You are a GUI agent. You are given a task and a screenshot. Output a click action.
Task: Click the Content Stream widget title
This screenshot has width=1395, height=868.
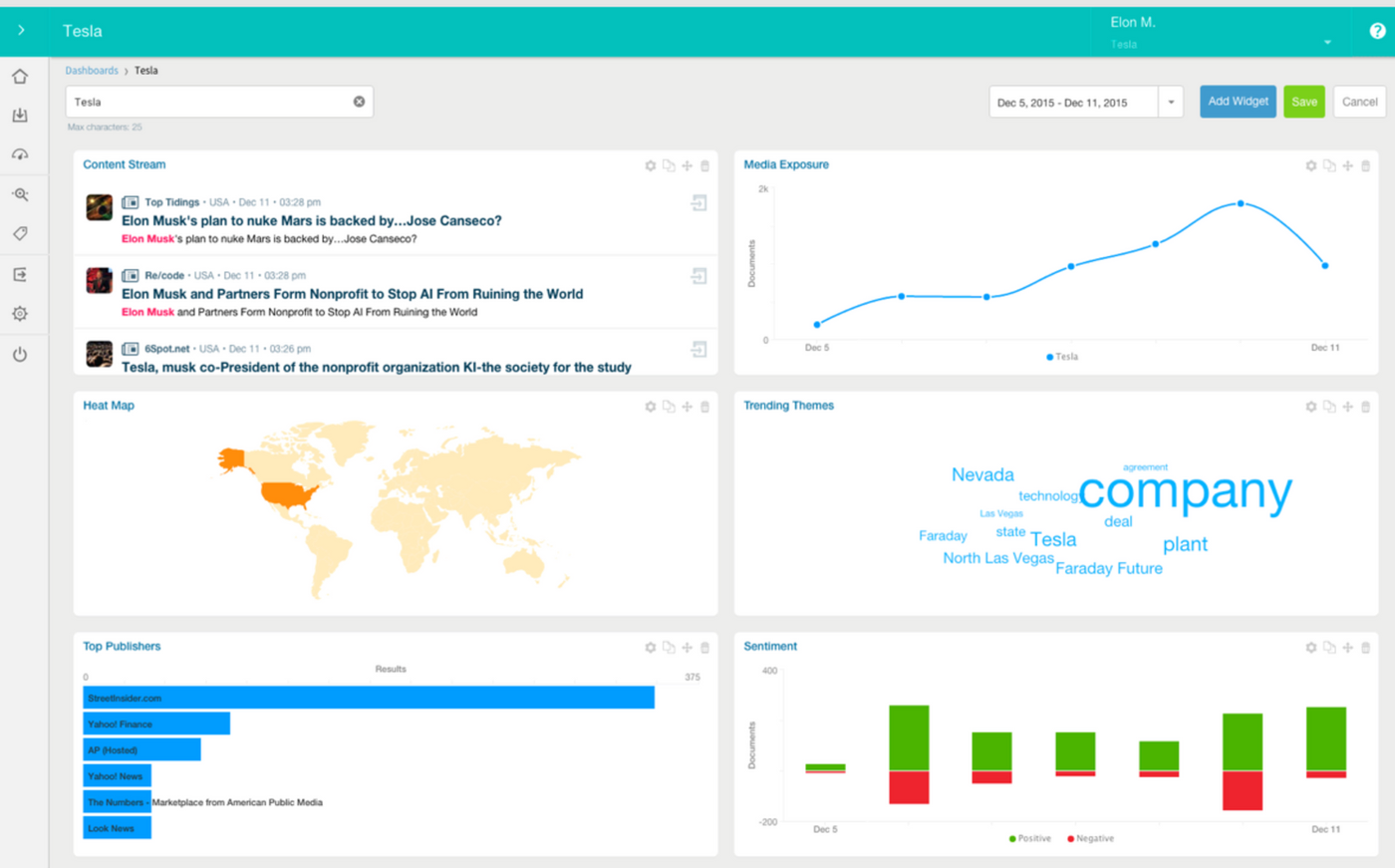125,164
